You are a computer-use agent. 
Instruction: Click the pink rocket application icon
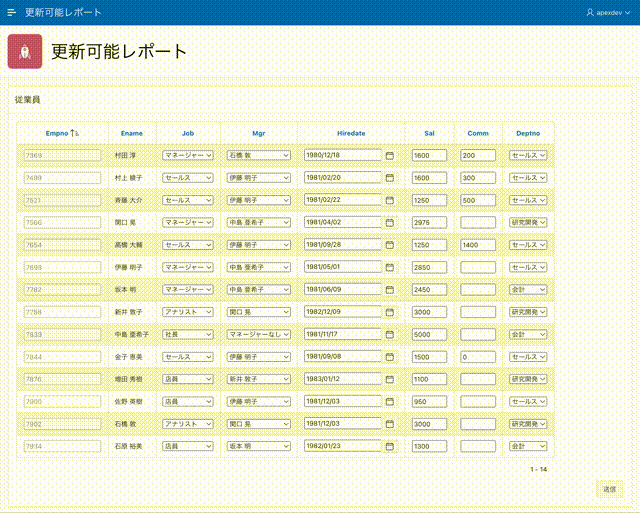25,51
